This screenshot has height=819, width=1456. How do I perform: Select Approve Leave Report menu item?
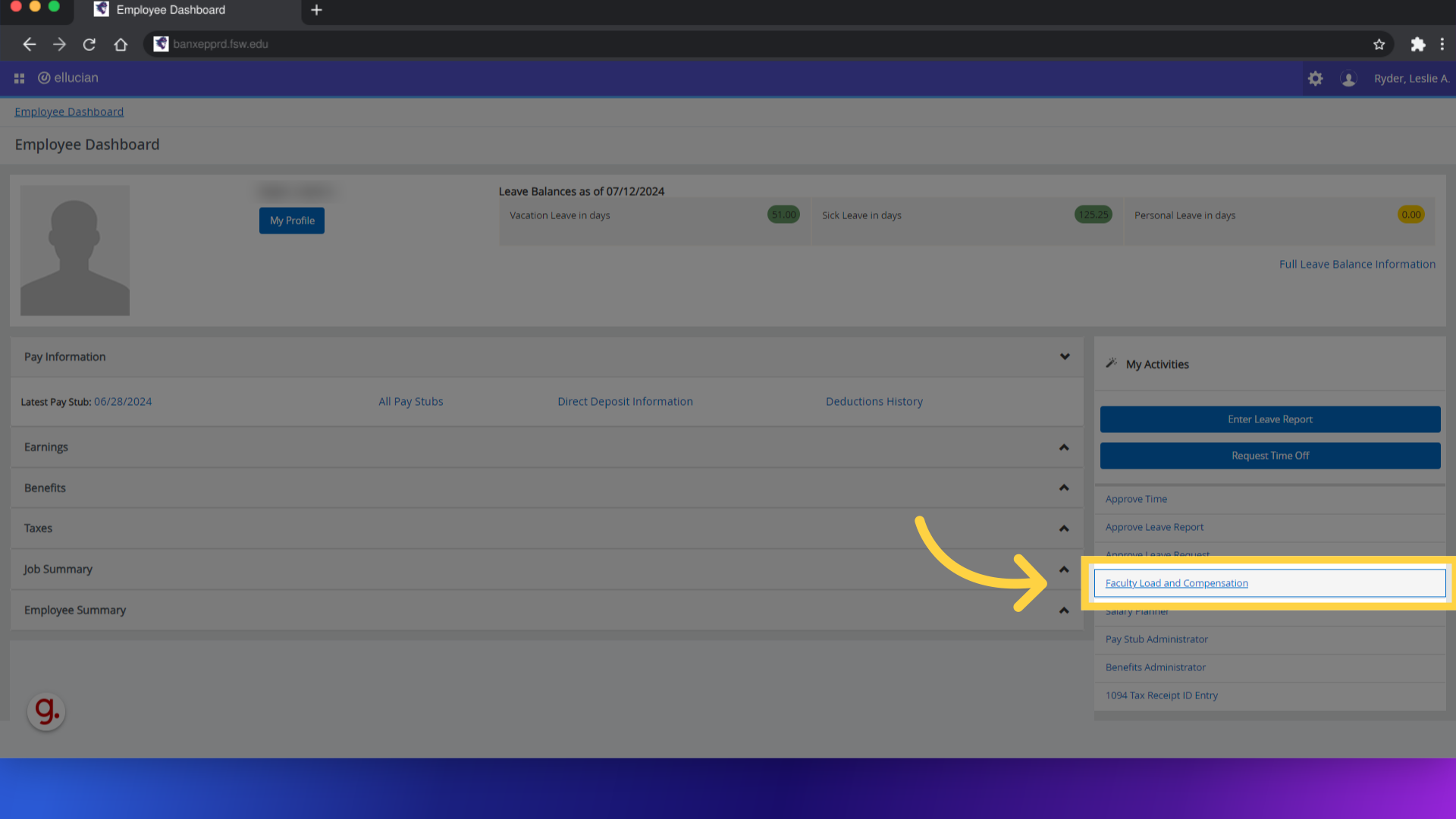click(1154, 526)
